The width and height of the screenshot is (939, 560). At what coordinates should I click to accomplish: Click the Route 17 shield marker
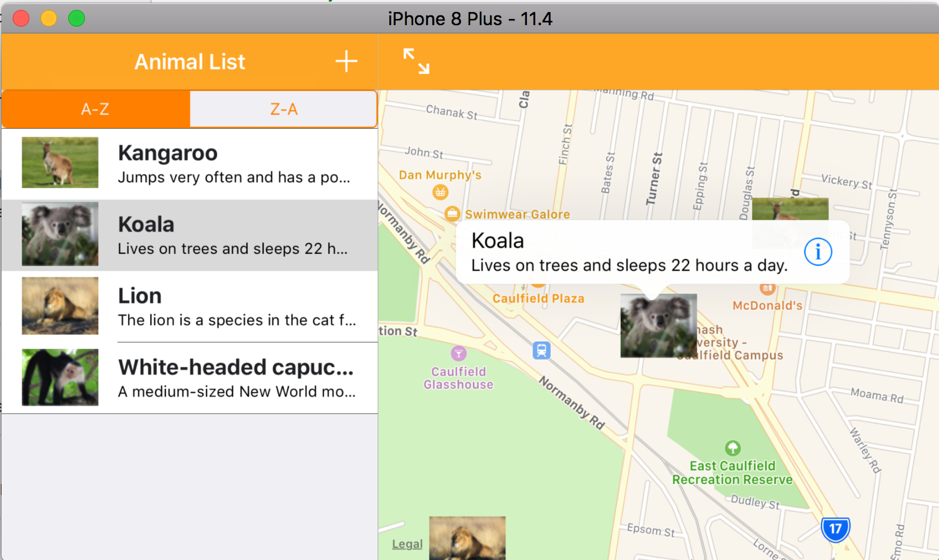coord(835,528)
